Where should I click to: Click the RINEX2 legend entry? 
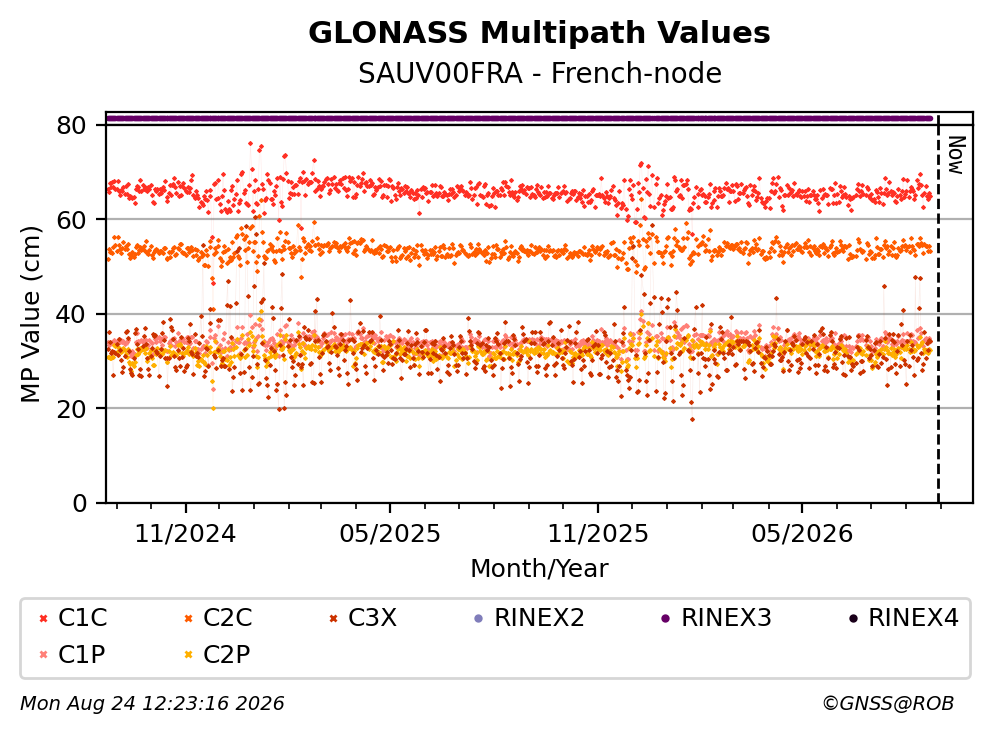pyautogui.click(x=529, y=617)
